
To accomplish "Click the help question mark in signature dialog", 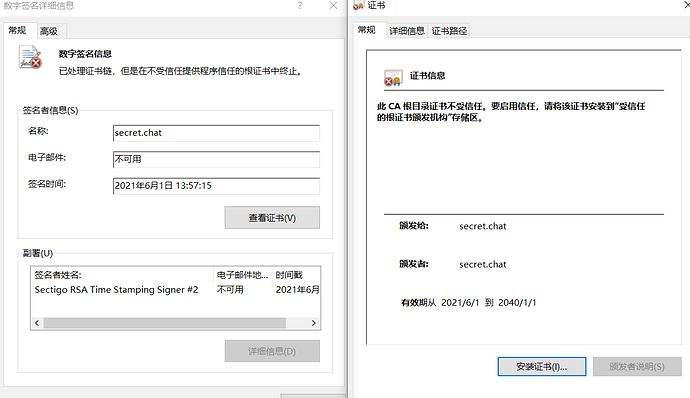I will (300, 5).
